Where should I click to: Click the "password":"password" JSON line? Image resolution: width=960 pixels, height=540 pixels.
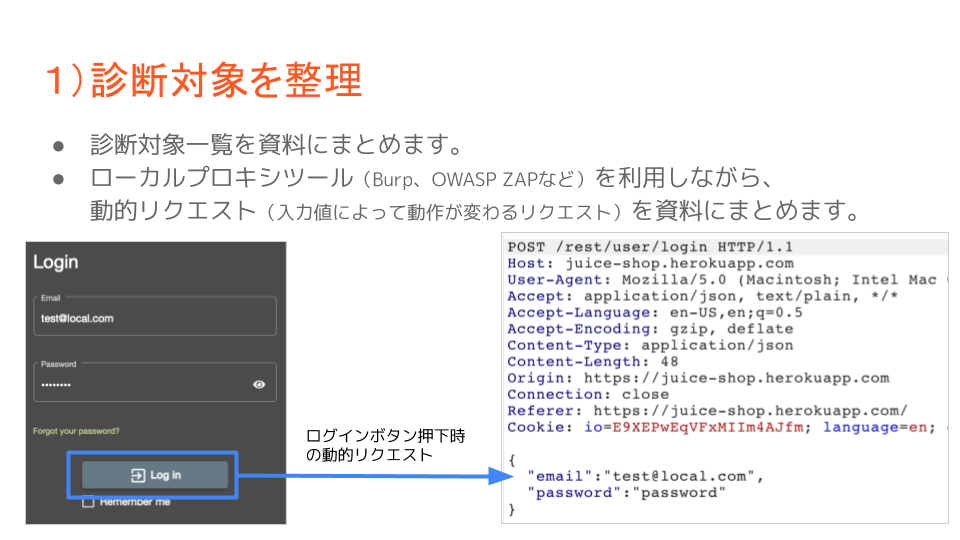(x=626, y=493)
